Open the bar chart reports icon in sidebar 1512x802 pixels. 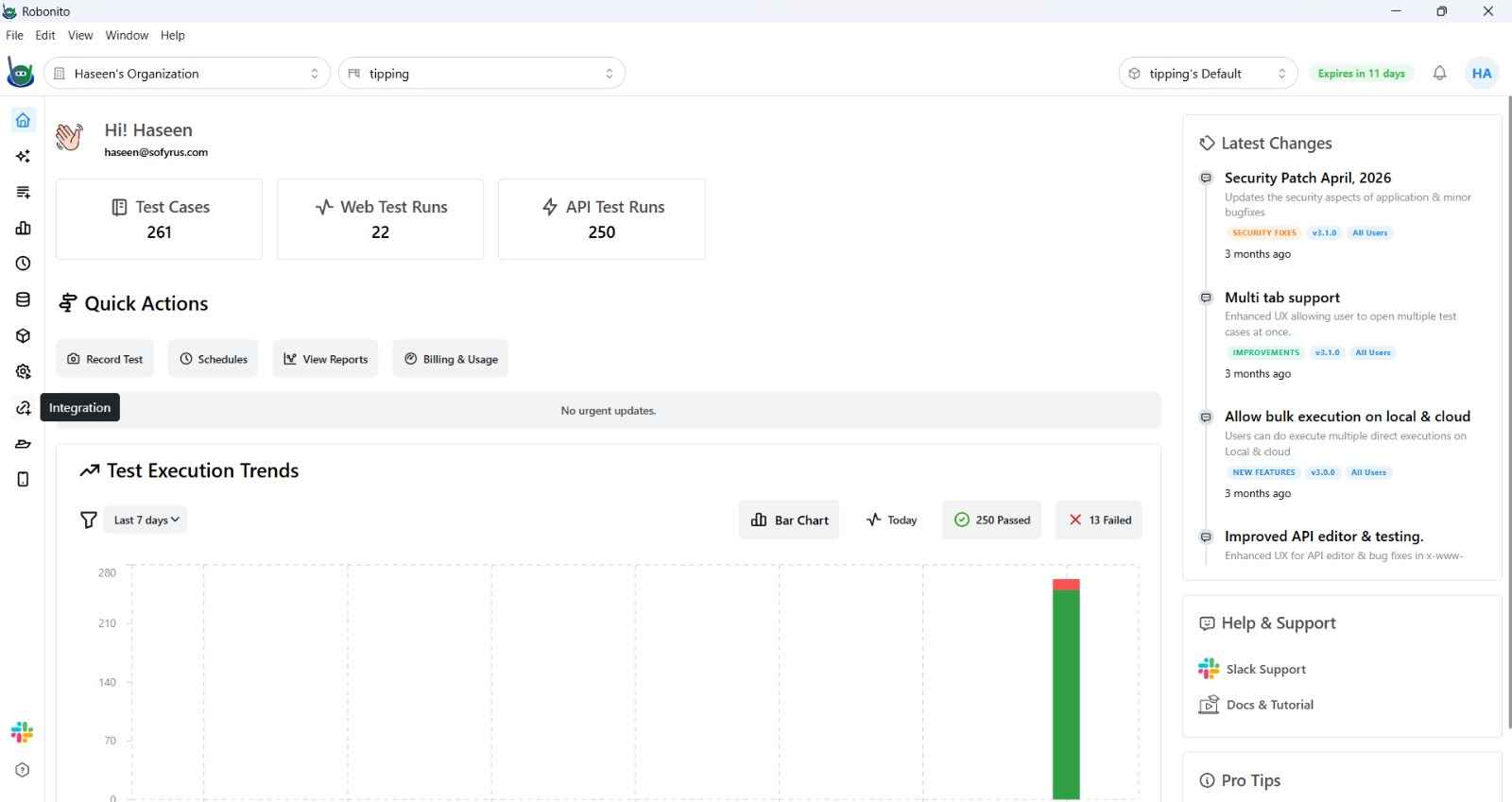pos(23,228)
